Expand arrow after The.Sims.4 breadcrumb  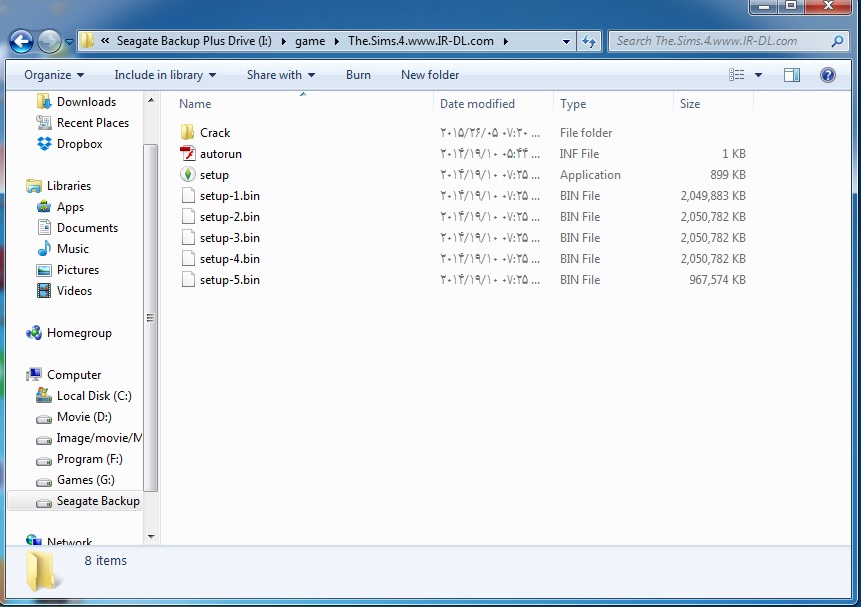[x=505, y=41]
